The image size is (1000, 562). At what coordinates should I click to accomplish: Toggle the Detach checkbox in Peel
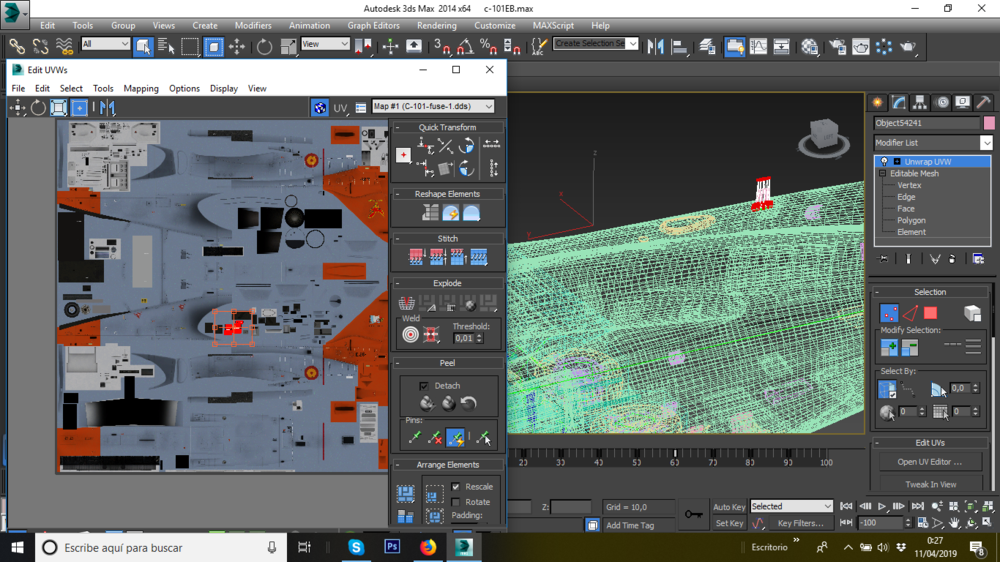tap(424, 385)
